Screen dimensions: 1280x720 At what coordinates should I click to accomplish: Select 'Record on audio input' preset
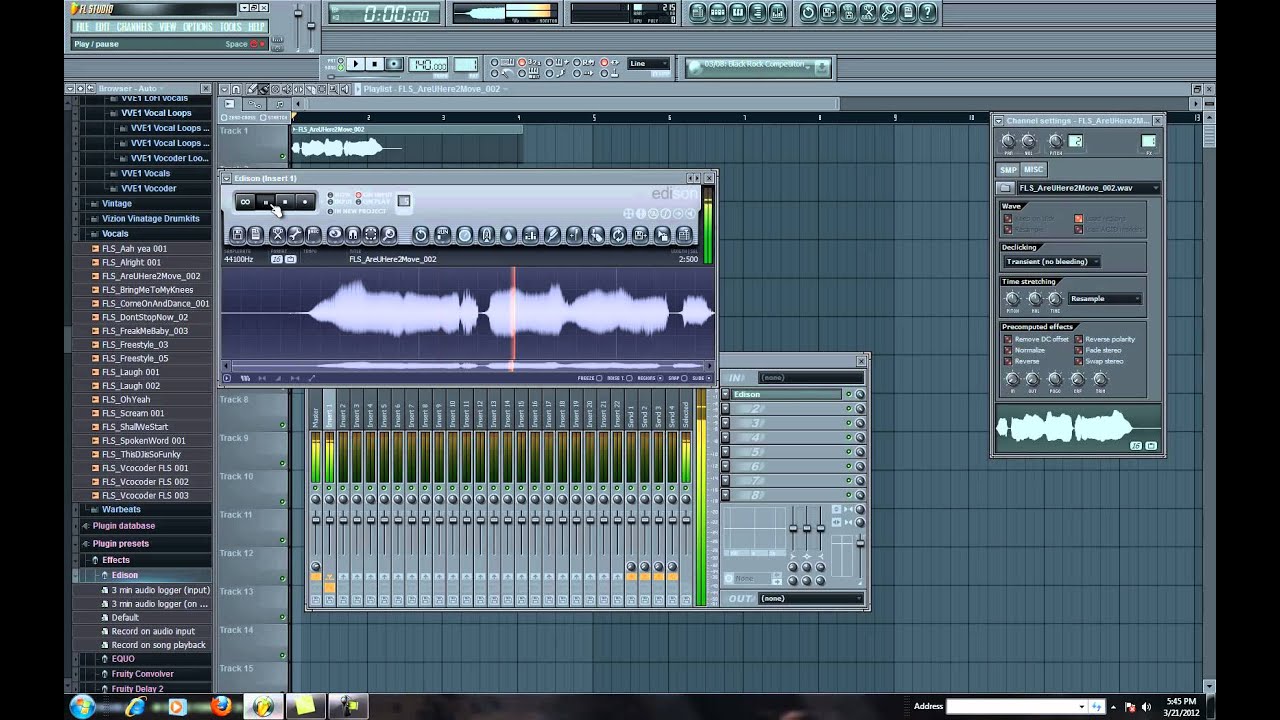tap(153, 632)
